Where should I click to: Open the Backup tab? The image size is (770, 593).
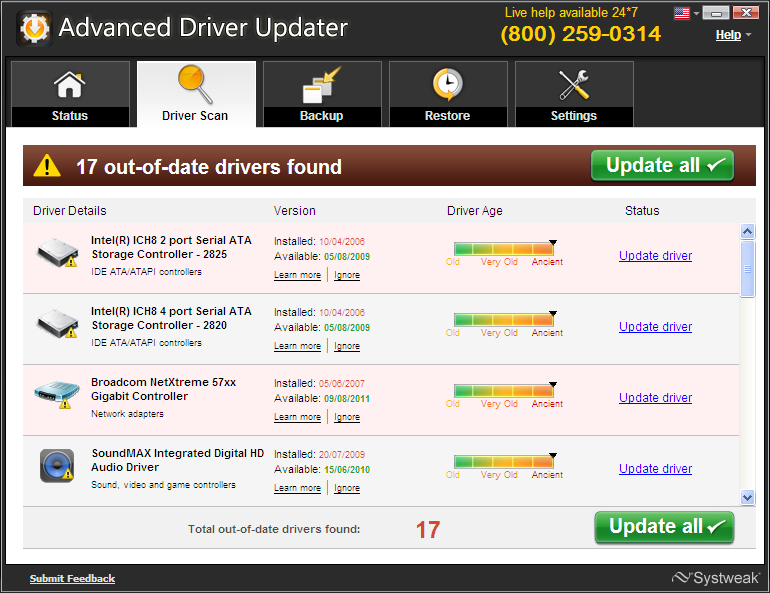pyautogui.click(x=322, y=94)
